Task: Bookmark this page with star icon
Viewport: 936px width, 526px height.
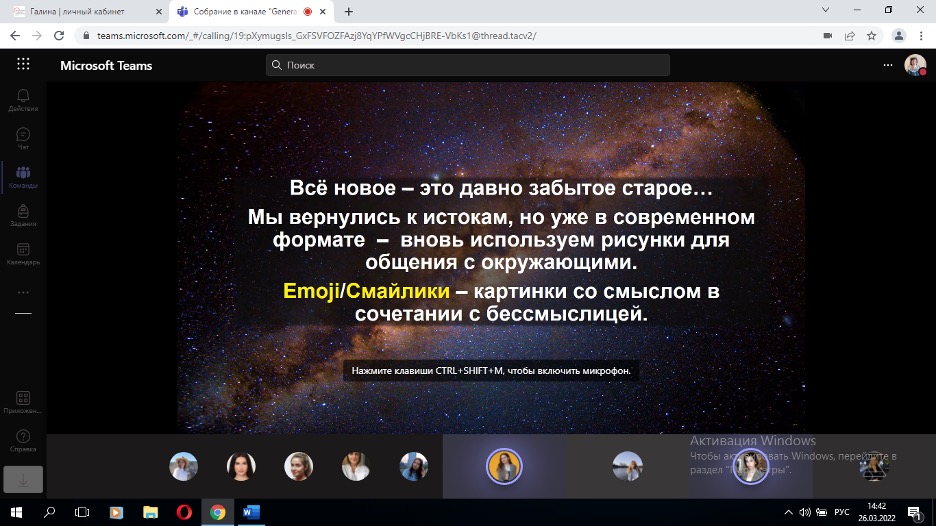Action: (x=872, y=35)
